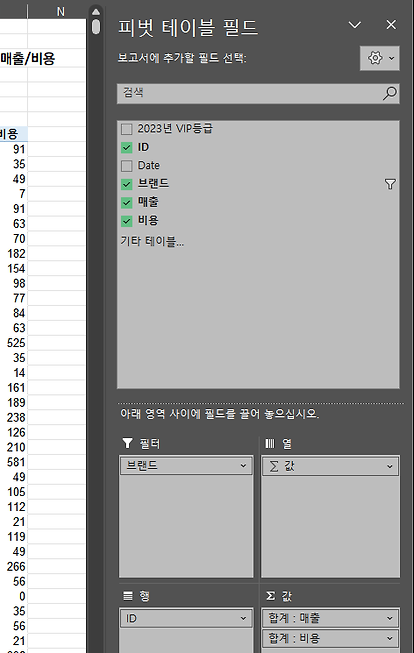The image size is (414, 653).
Task: Select the cell with value 266
Action: click(x=14, y=567)
